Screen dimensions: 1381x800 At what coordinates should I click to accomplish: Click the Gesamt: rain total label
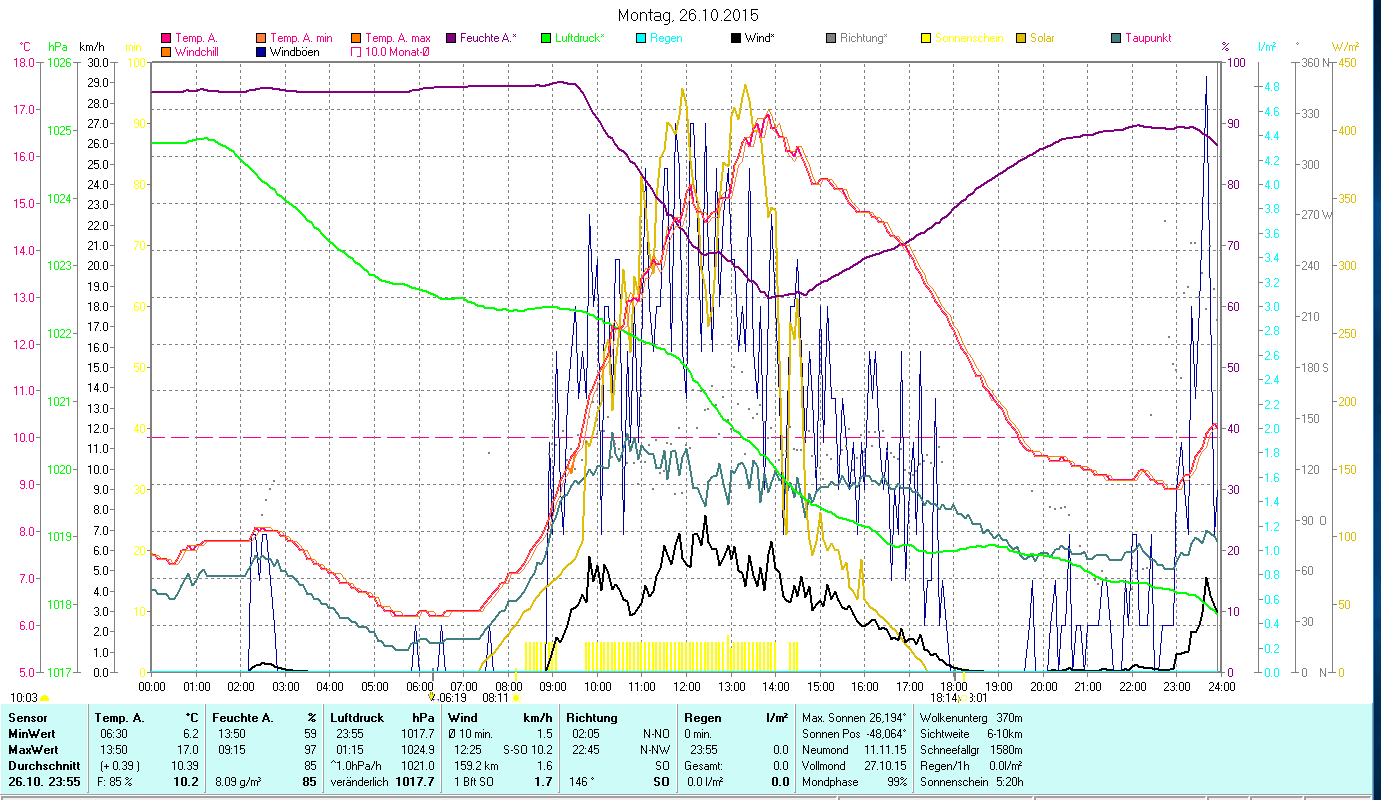pos(701,764)
